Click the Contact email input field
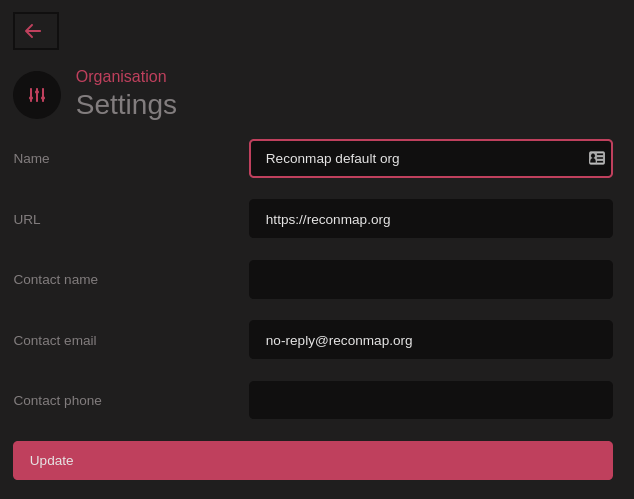This screenshot has width=634, height=499. (431, 340)
